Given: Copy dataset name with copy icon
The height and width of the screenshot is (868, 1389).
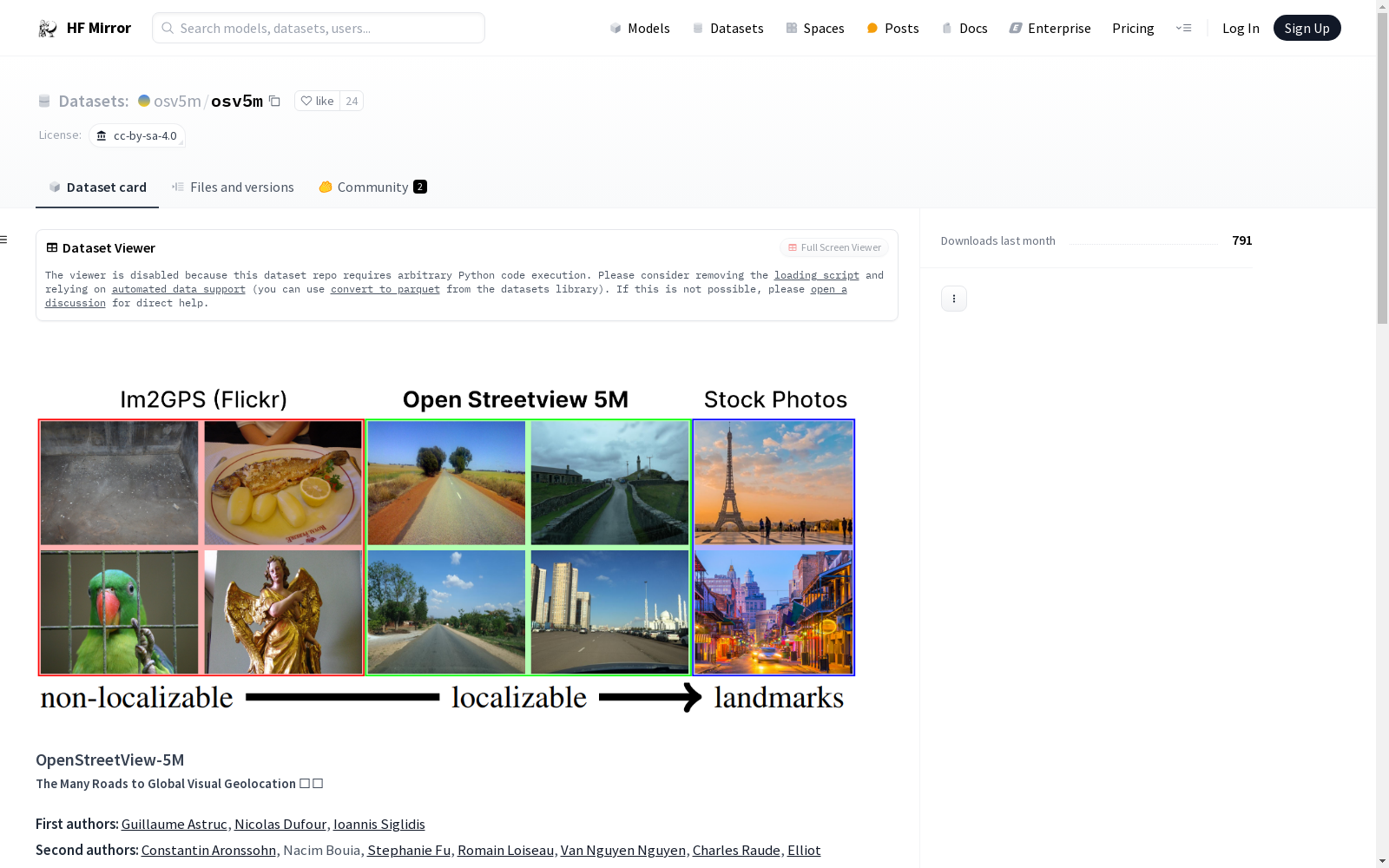Looking at the screenshot, I should (x=274, y=101).
